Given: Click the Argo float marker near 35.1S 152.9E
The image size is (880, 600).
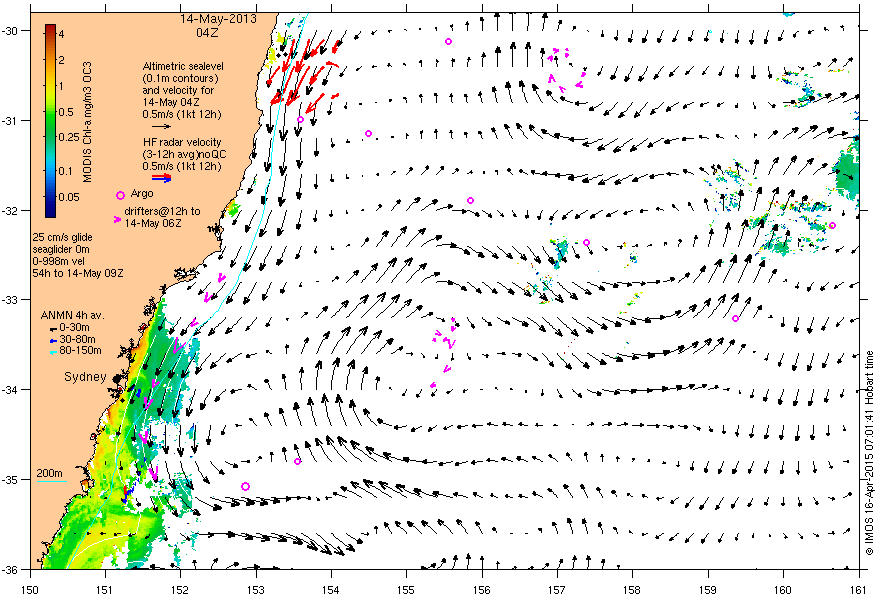Looking at the screenshot, I should pos(245,486).
